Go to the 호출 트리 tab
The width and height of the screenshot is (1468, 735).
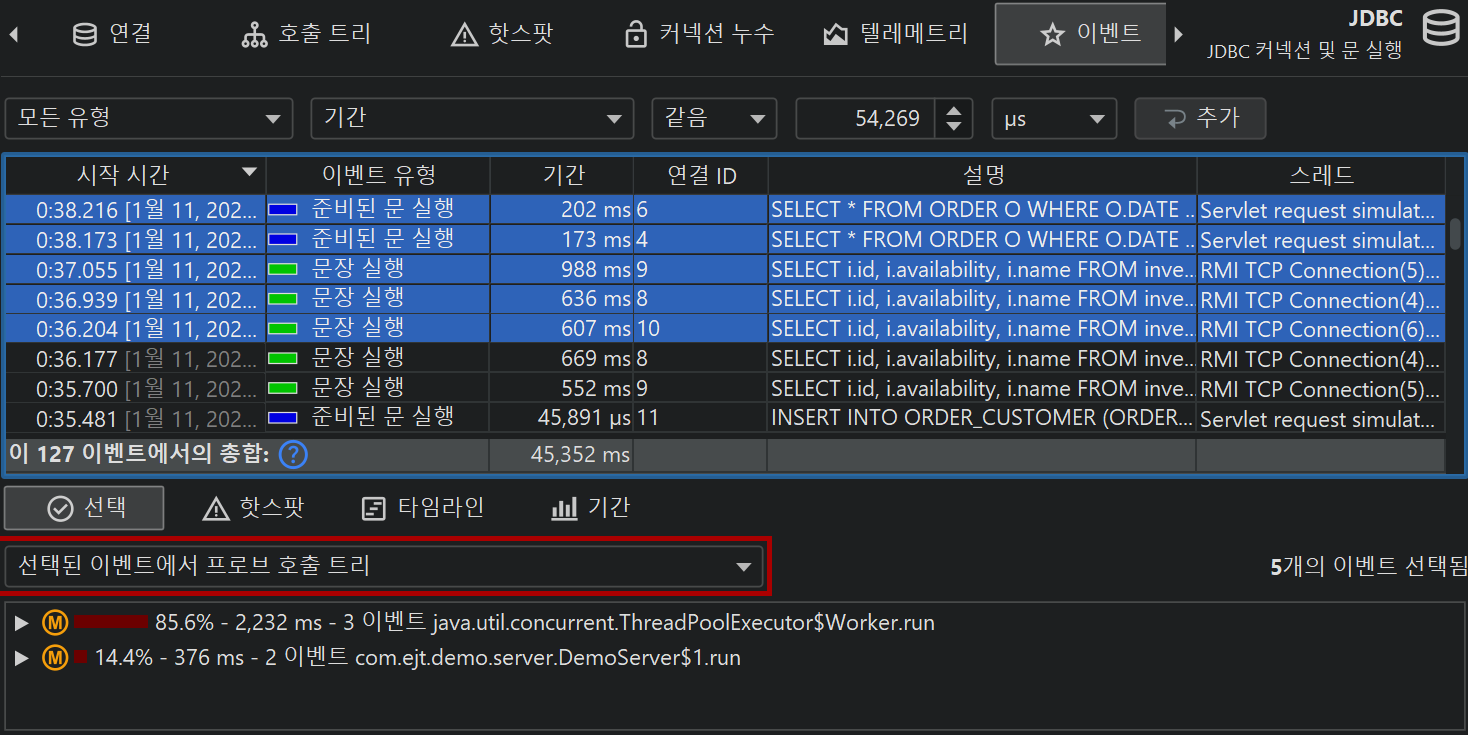(x=306, y=34)
